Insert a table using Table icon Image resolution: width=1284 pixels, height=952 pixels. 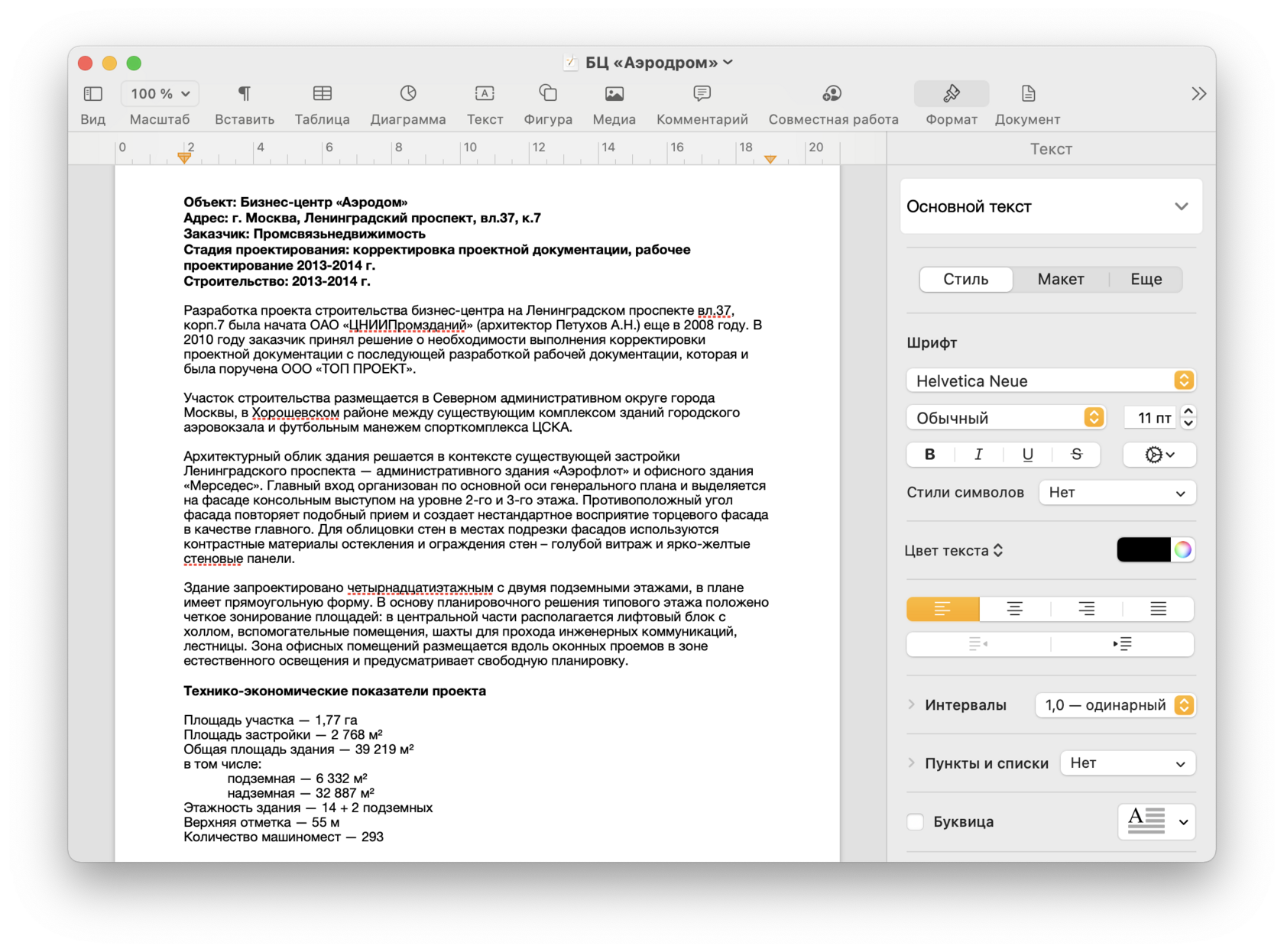(x=322, y=94)
